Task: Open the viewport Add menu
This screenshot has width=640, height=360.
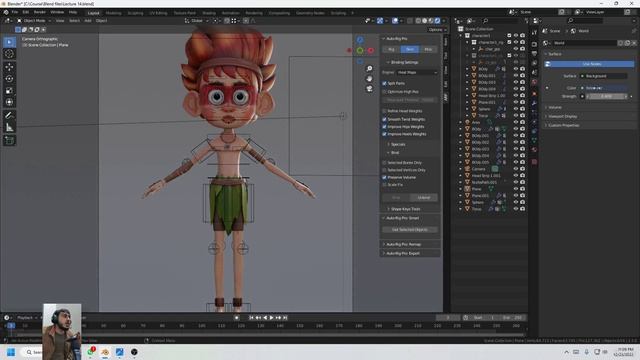Action: point(88,20)
